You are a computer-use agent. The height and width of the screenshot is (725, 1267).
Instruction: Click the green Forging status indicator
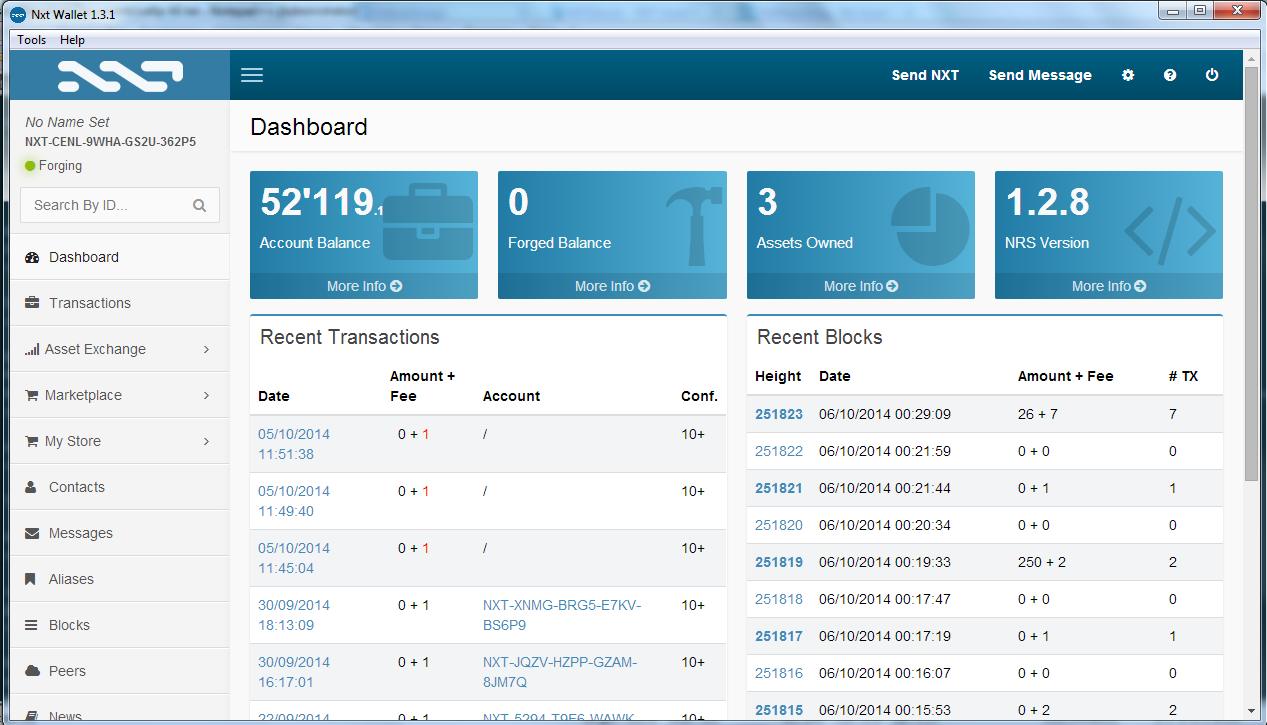coord(30,166)
